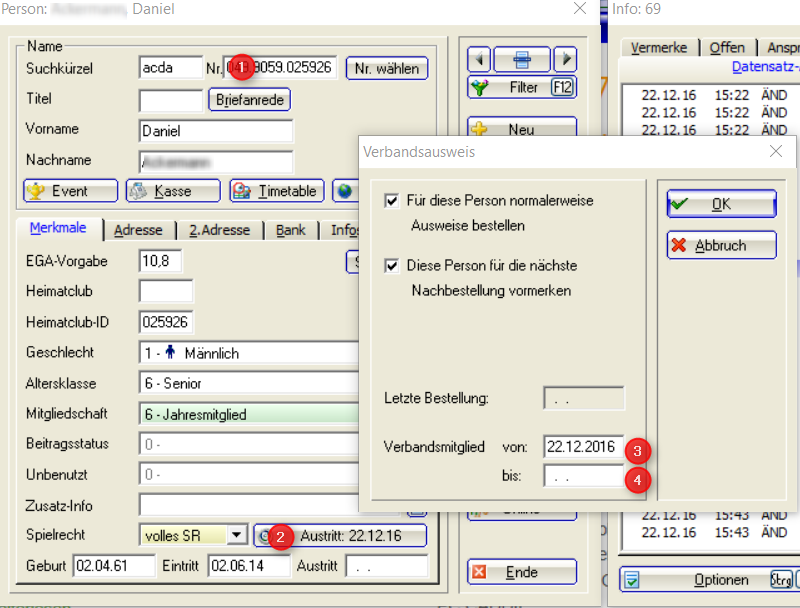Open the Offen tab in Info panel
This screenshot has height=608, width=800.
point(727,48)
